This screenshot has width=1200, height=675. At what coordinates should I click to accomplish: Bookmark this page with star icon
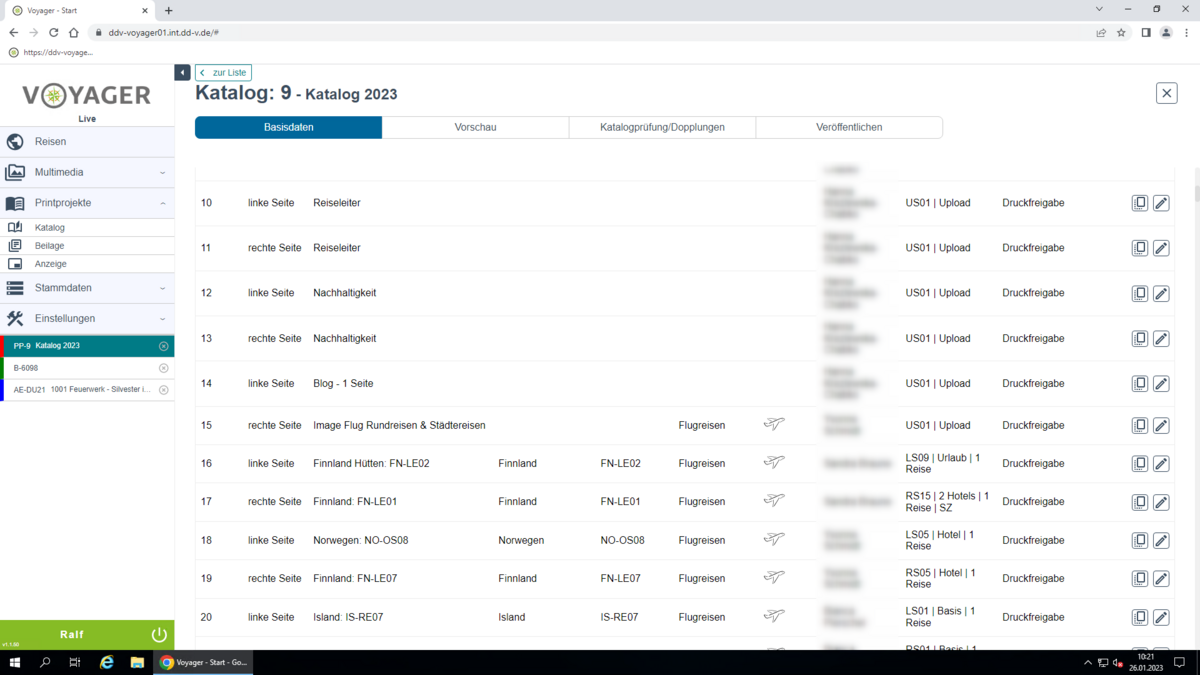(1121, 32)
